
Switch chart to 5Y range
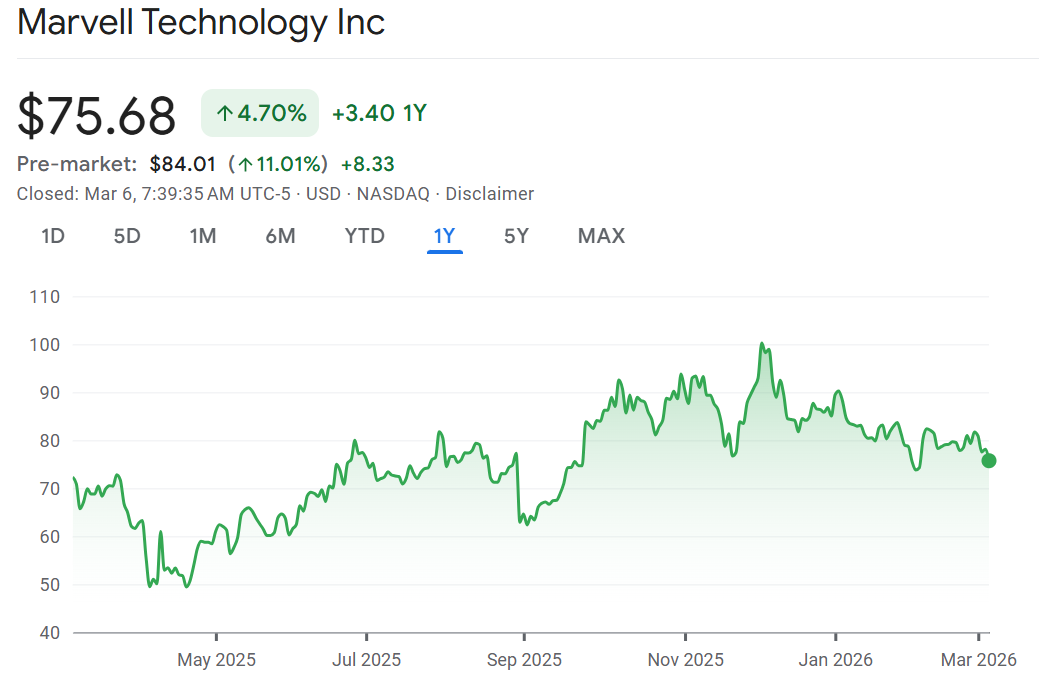516,236
